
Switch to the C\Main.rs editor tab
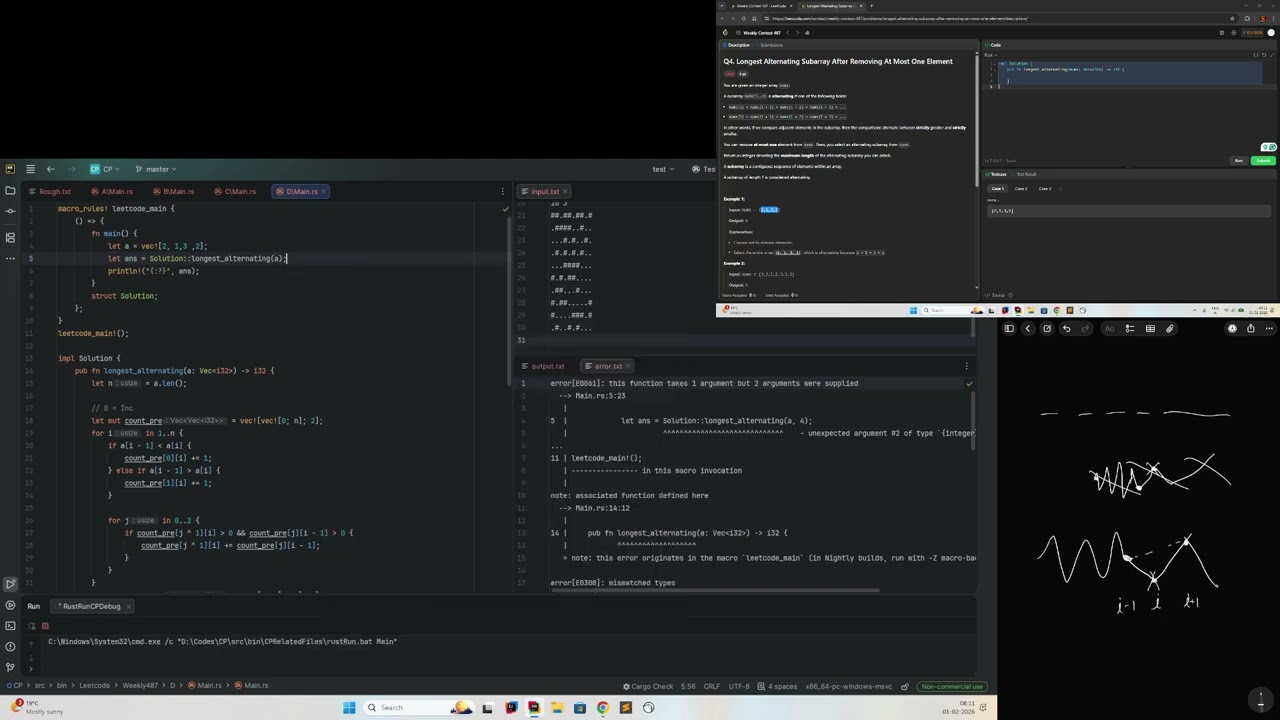click(236, 191)
